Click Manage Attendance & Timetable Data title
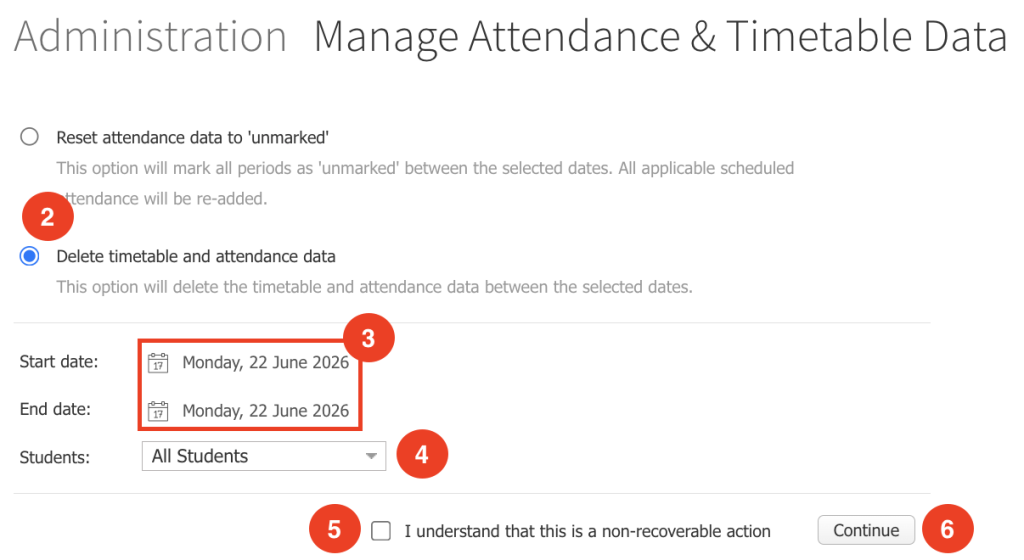 (x=661, y=37)
